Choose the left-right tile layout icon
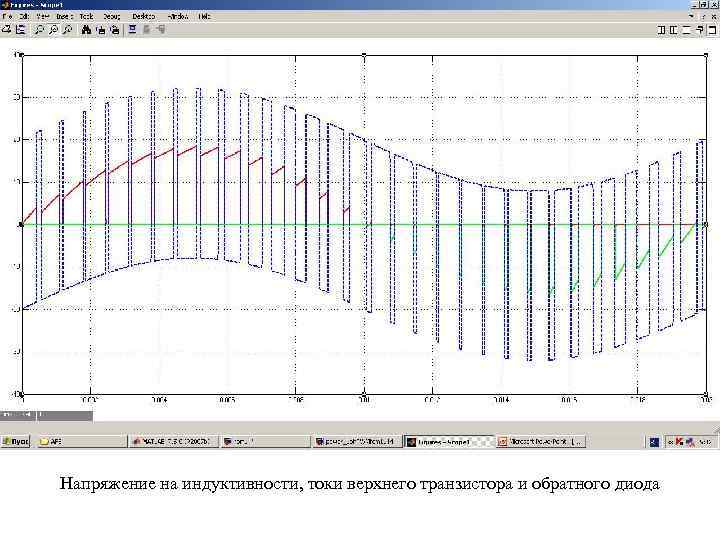720x540 pixels. click(x=662, y=30)
